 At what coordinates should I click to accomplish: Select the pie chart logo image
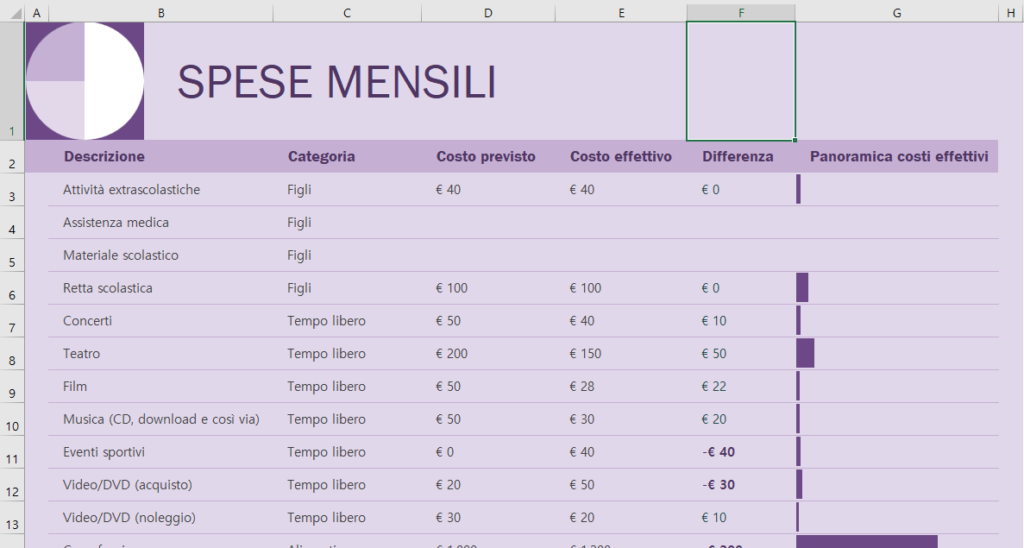(x=85, y=81)
